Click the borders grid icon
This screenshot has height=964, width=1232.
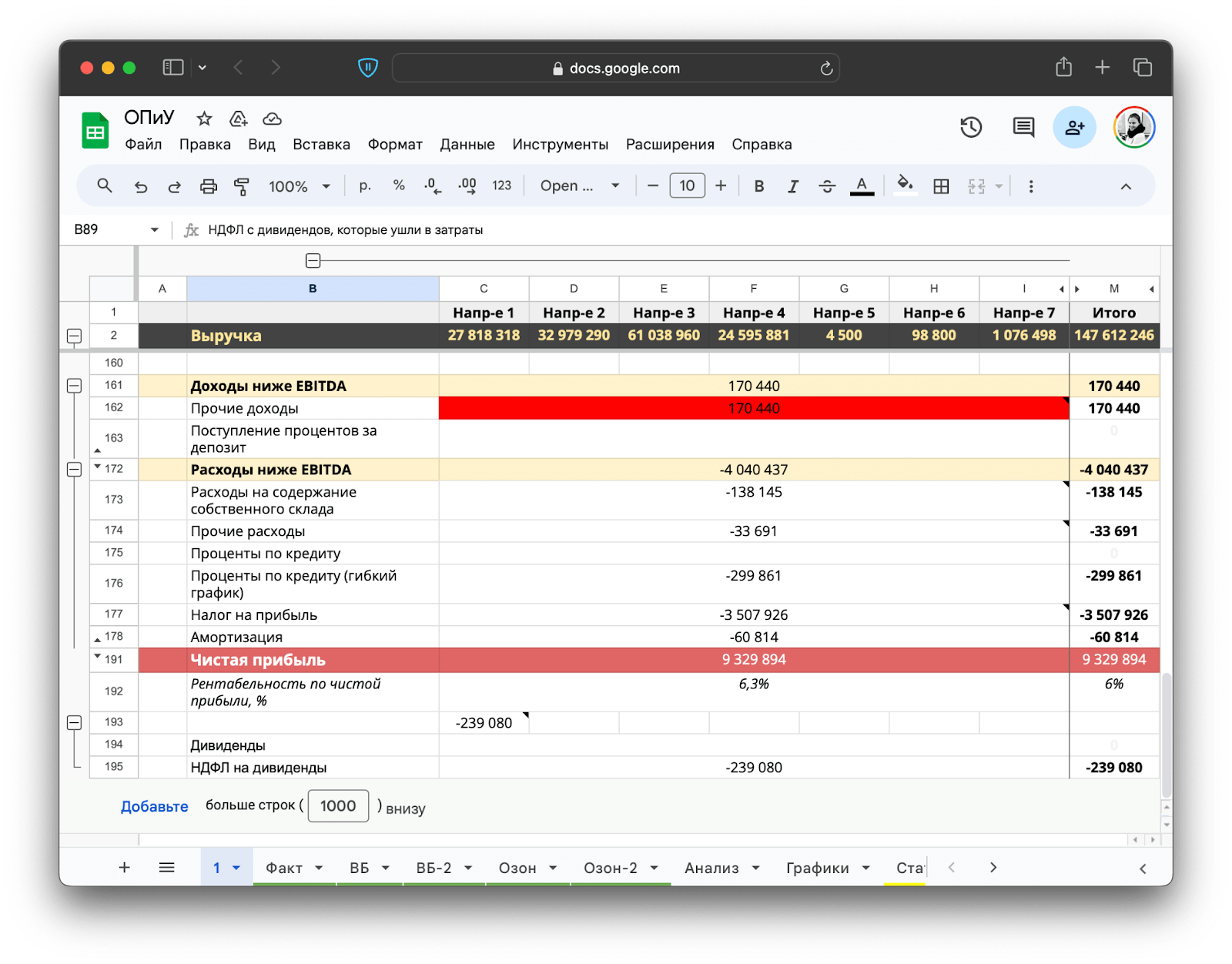coord(941,186)
